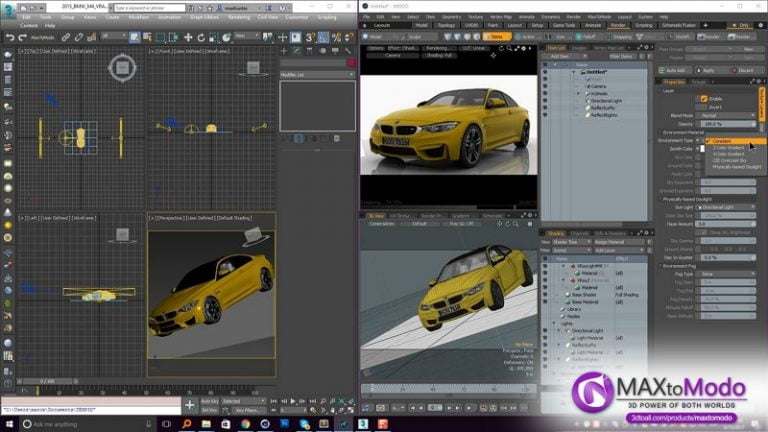Viewport: 768px width, 432px height.
Task: Open the reference coordinate View dropdown in 3ds Max
Action: (x=246, y=36)
